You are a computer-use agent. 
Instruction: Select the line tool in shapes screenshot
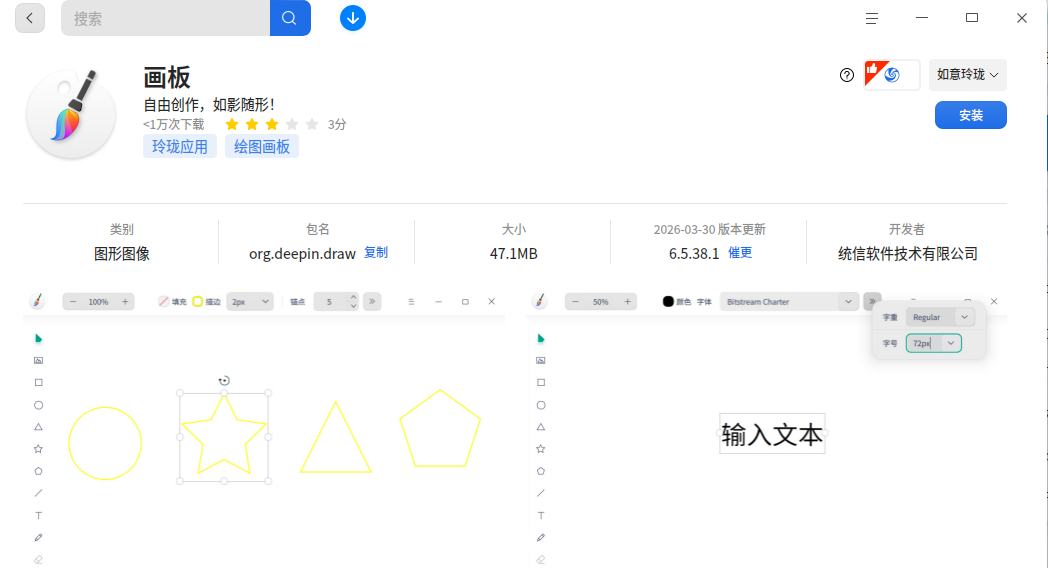pyautogui.click(x=38, y=493)
